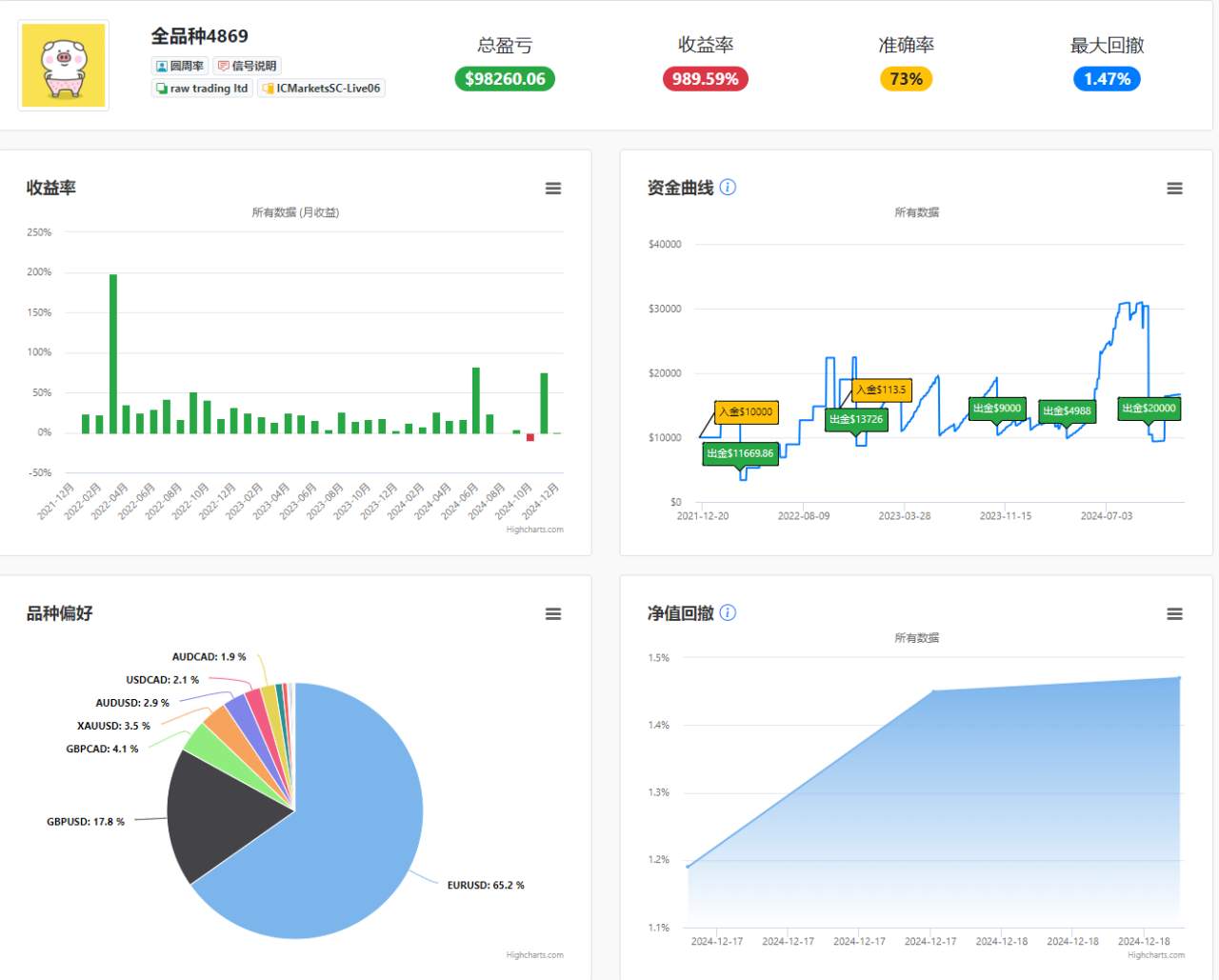Click the 总盈亏 heading
This screenshot has height=980, width=1219.
(505, 46)
